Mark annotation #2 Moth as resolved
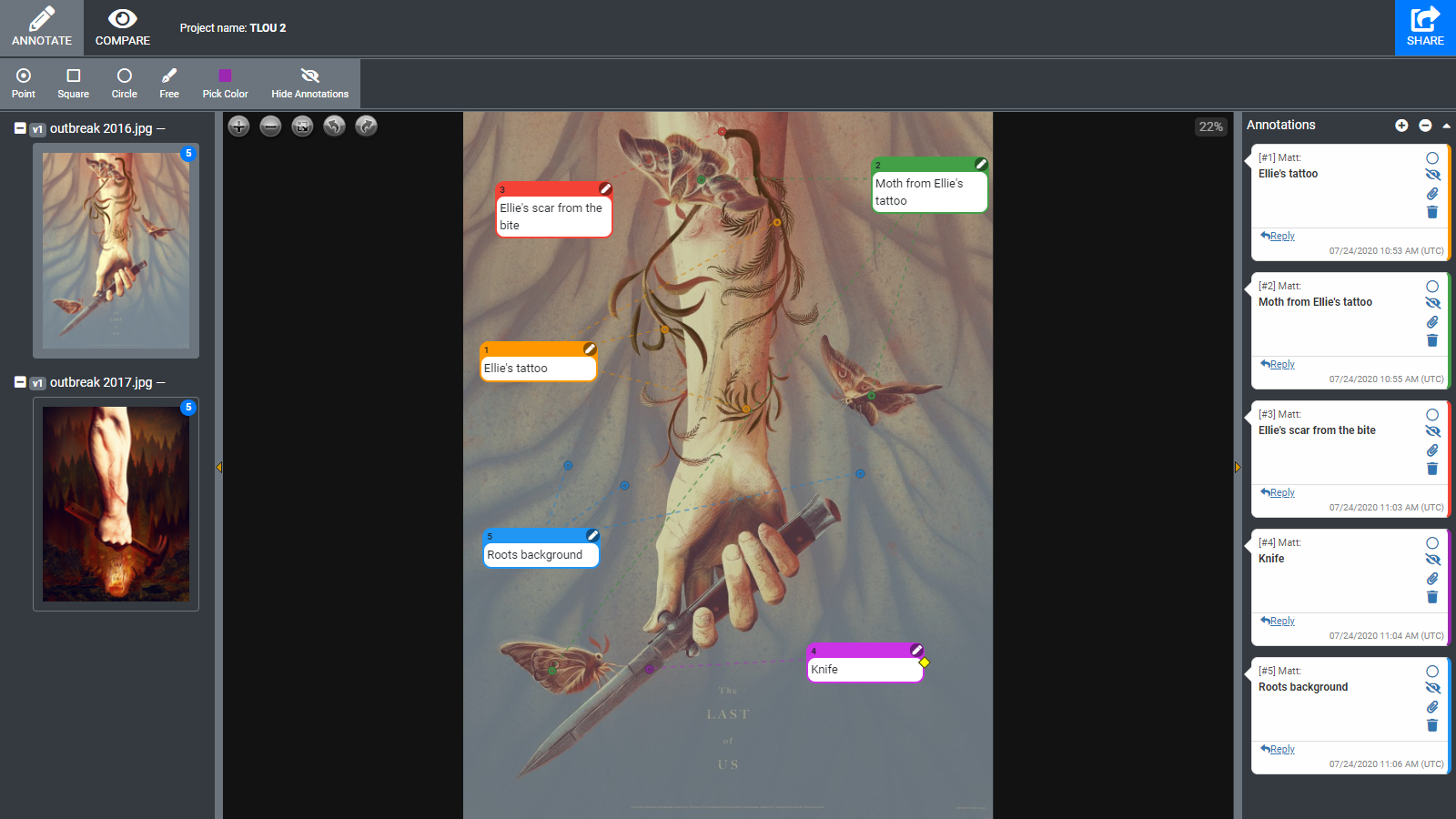Viewport: 1456px width, 819px height. [x=1432, y=287]
